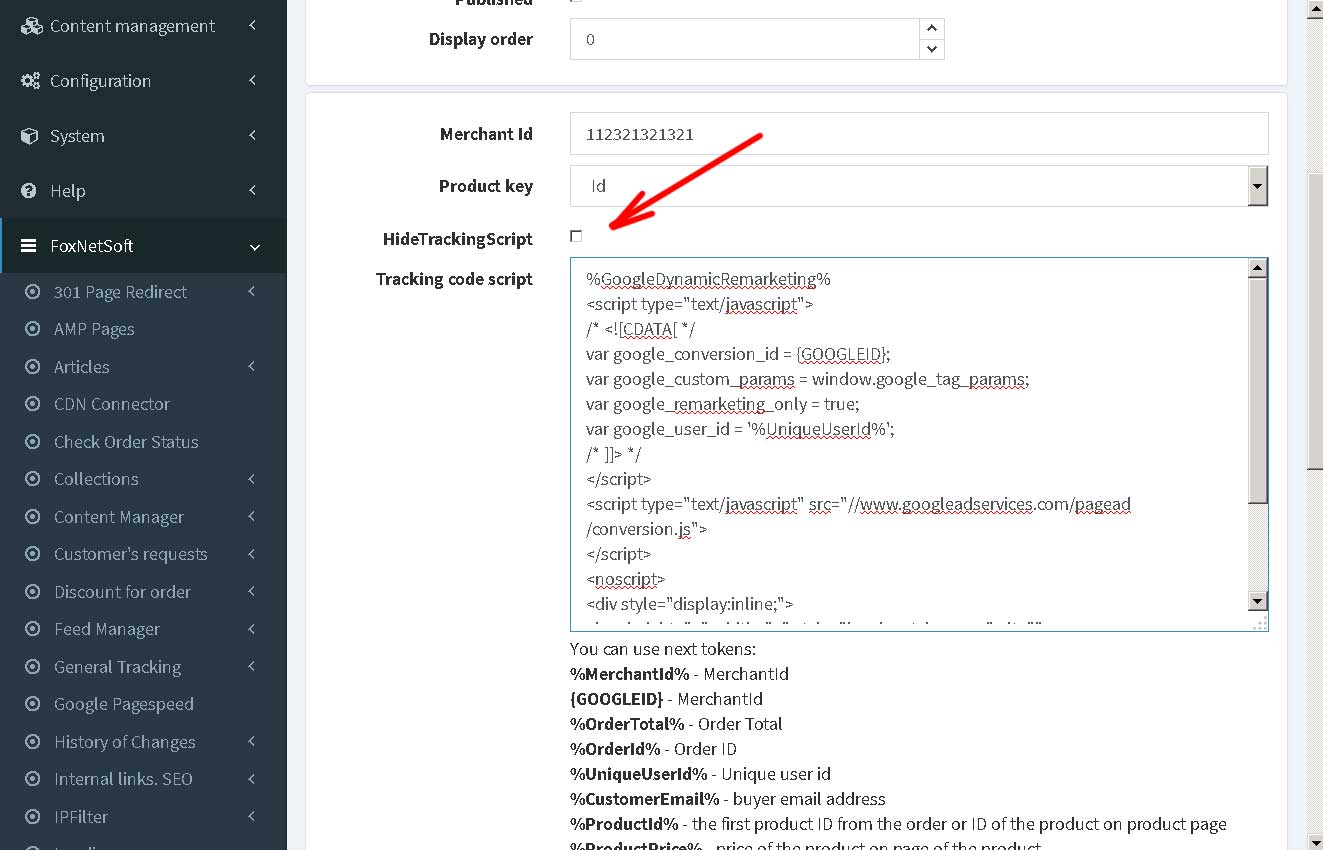Expand the Collections submenu chevron
Screen dimensions: 1323x850
[252, 478]
